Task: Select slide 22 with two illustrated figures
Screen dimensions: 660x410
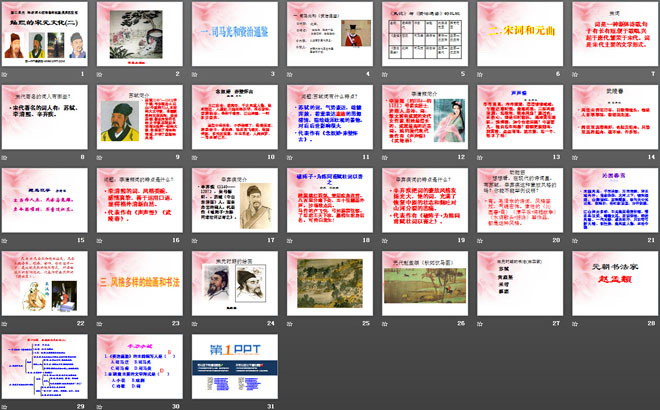Action: click(45, 283)
